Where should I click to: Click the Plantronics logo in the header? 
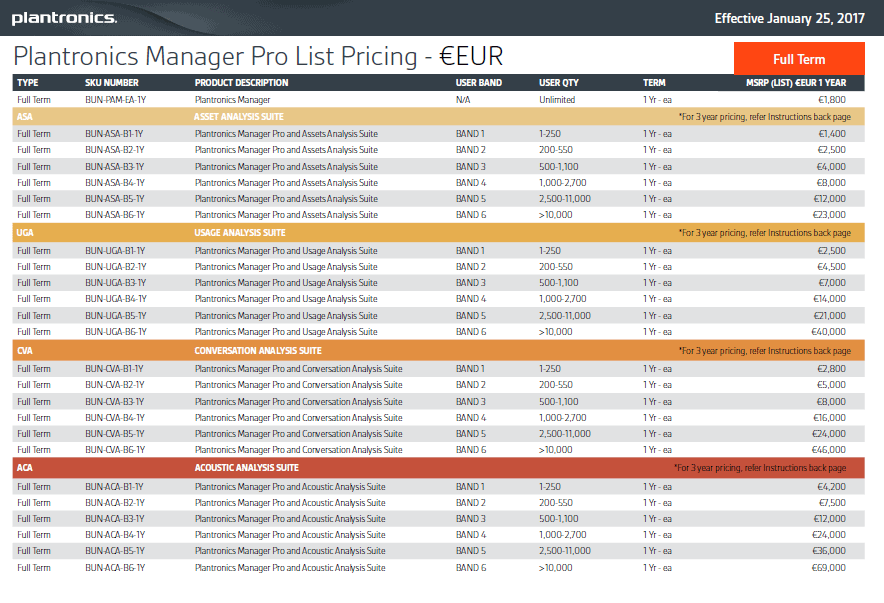(64, 18)
